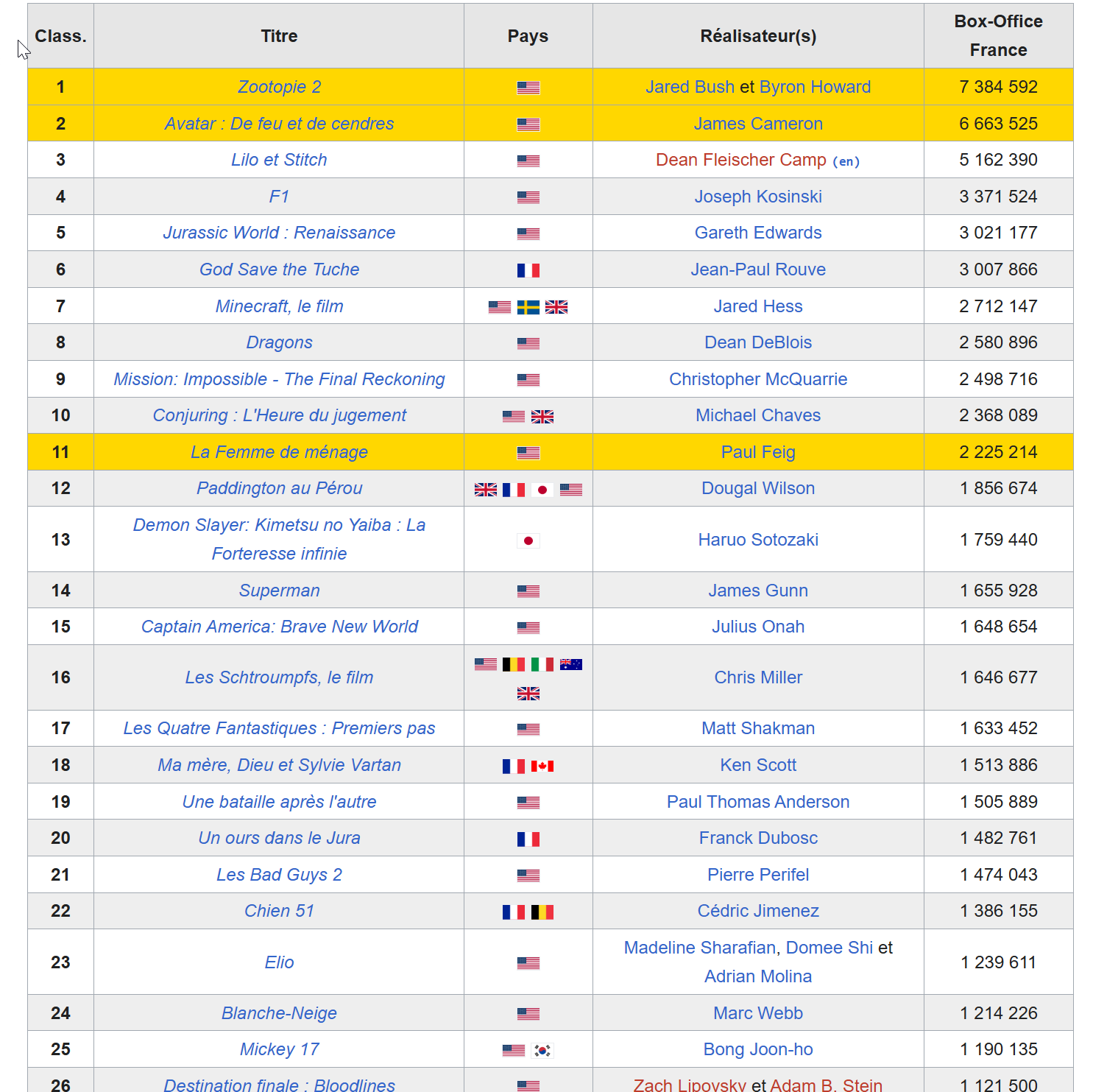The height and width of the screenshot is (1092, 1093).
Task: Click the Canadian flag in the Ma mère, Dieu row
Action: pos(542,766)
